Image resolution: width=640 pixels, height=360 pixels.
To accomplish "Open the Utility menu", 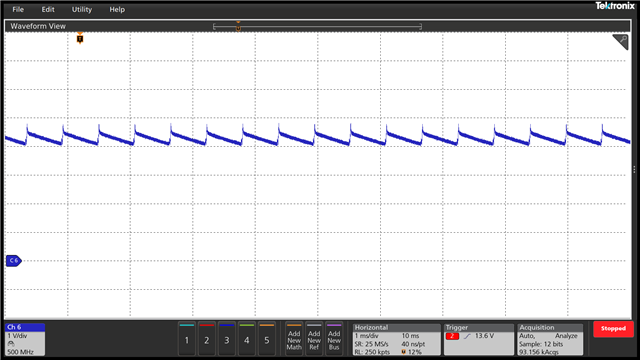I will 82,9.
